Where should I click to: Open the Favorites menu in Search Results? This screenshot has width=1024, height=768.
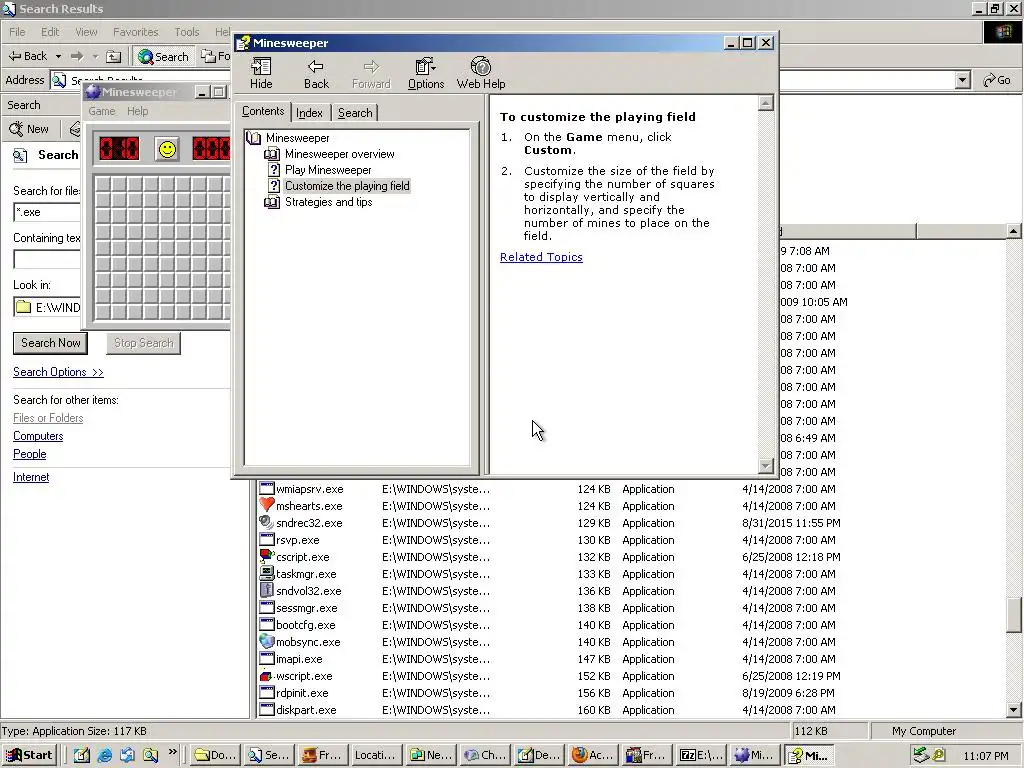click(x=135, y=32)
